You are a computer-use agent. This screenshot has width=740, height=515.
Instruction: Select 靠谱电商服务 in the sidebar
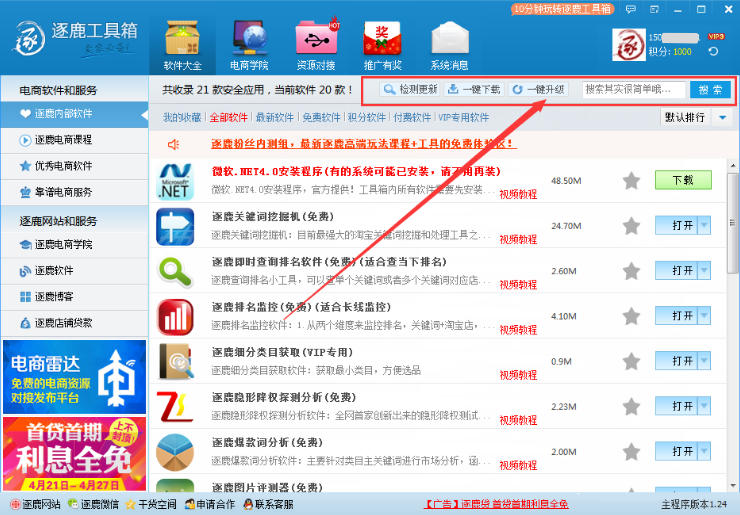tap(75, 192)
